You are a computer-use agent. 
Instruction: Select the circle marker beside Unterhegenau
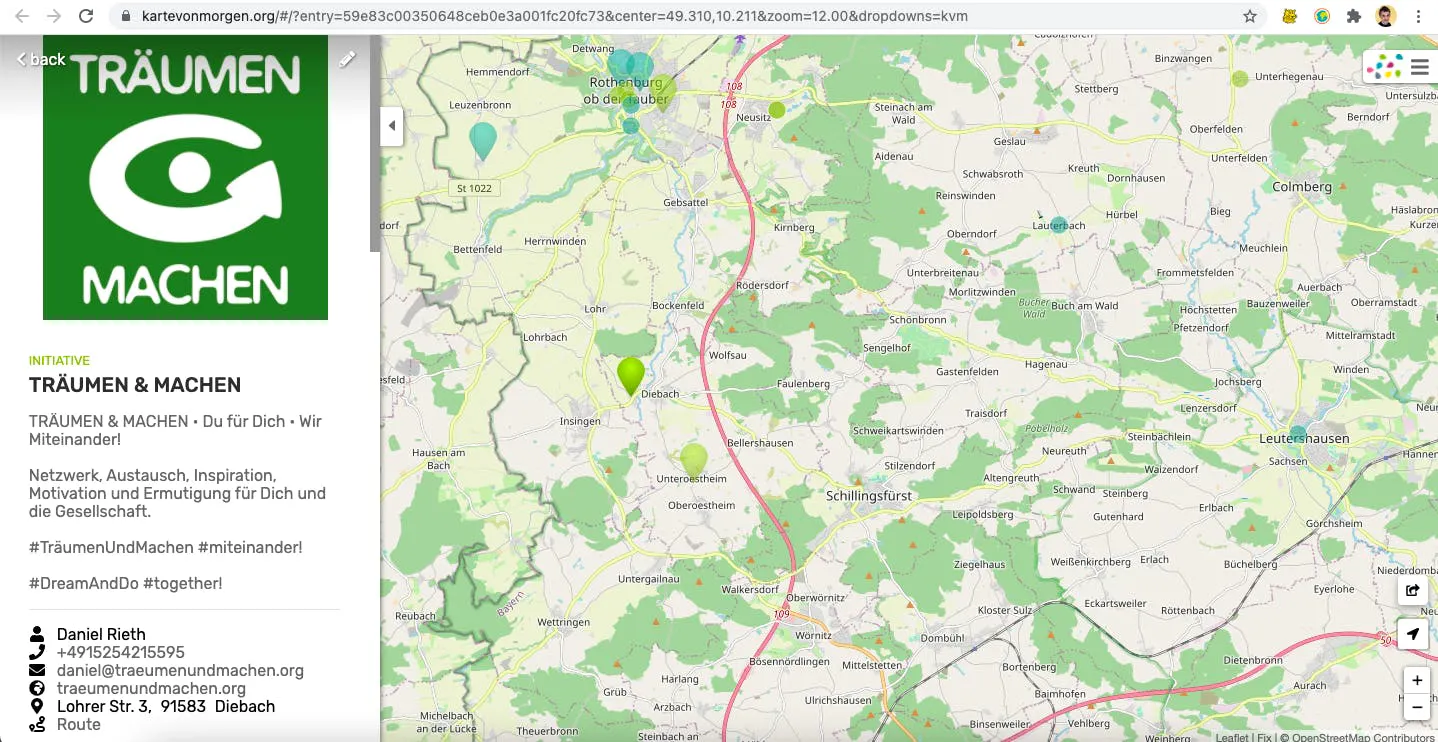click(x=1240, y=78)
